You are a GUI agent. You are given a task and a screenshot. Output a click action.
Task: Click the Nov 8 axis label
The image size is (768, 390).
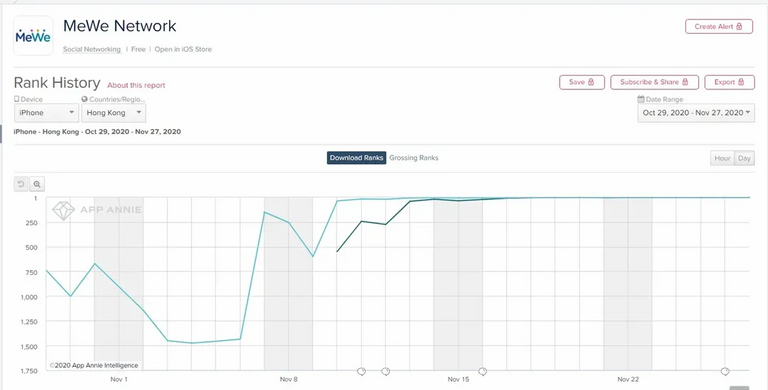pos(288,379)
